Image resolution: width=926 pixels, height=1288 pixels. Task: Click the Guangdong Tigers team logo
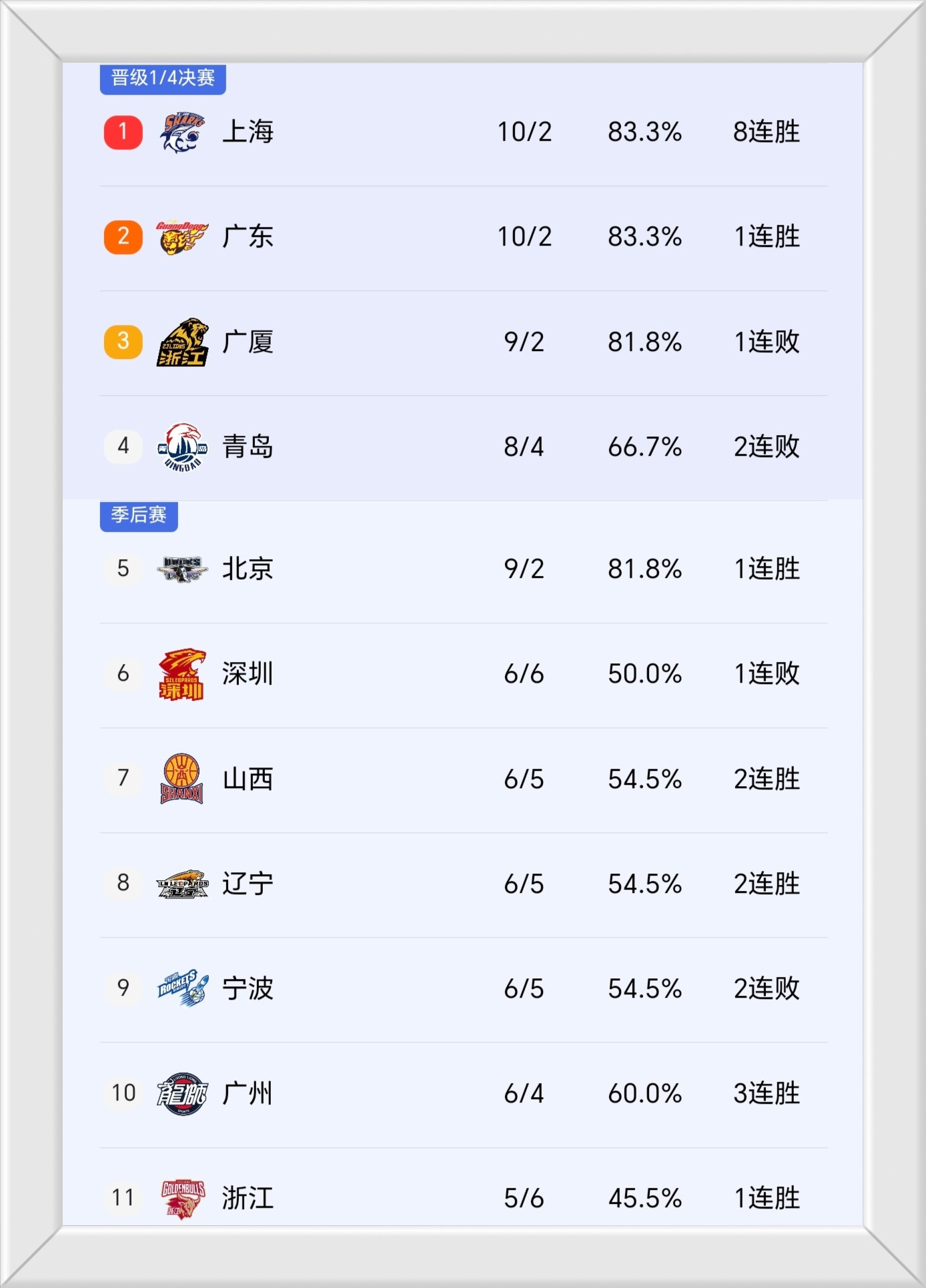click(182, 237)
